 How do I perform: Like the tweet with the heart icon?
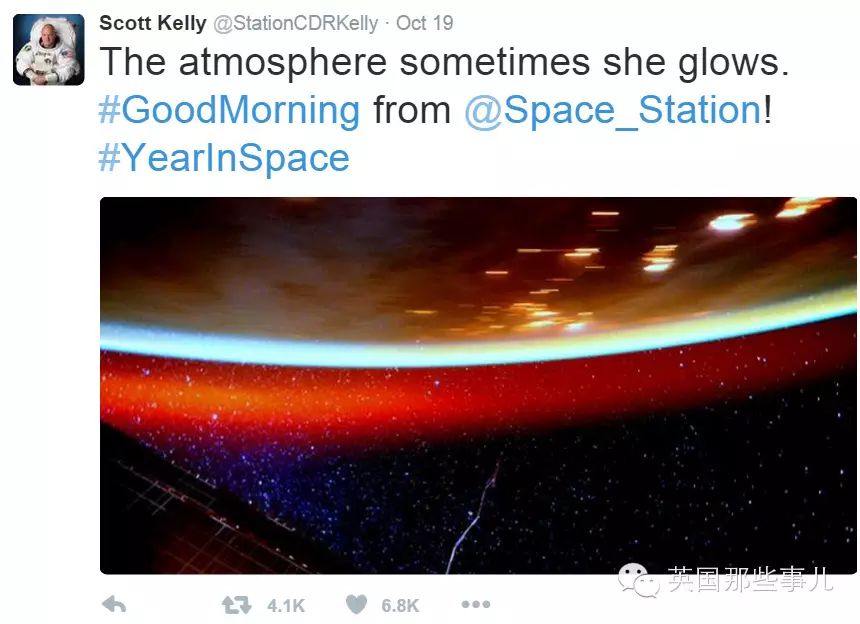tap(357, 605)
